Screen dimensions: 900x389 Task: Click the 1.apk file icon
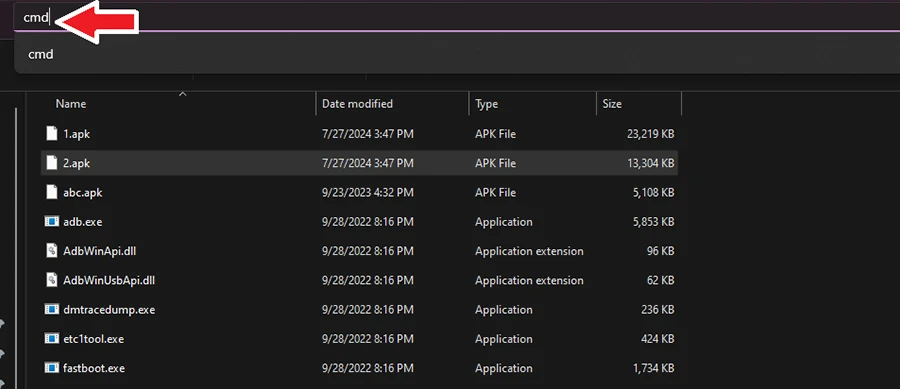pyautogui.click(x=52, y=134)
